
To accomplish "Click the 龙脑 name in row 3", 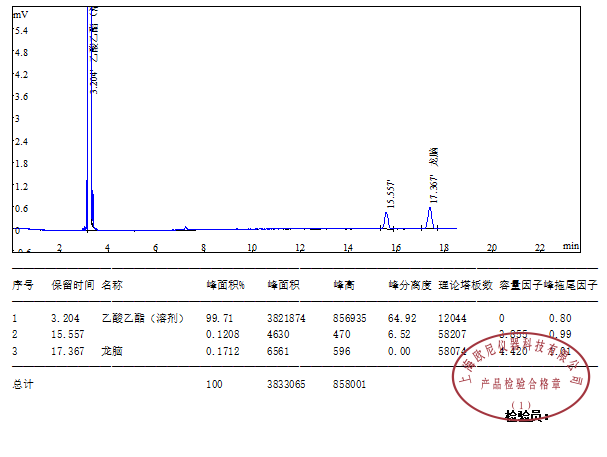I will (x=111, y=351).
